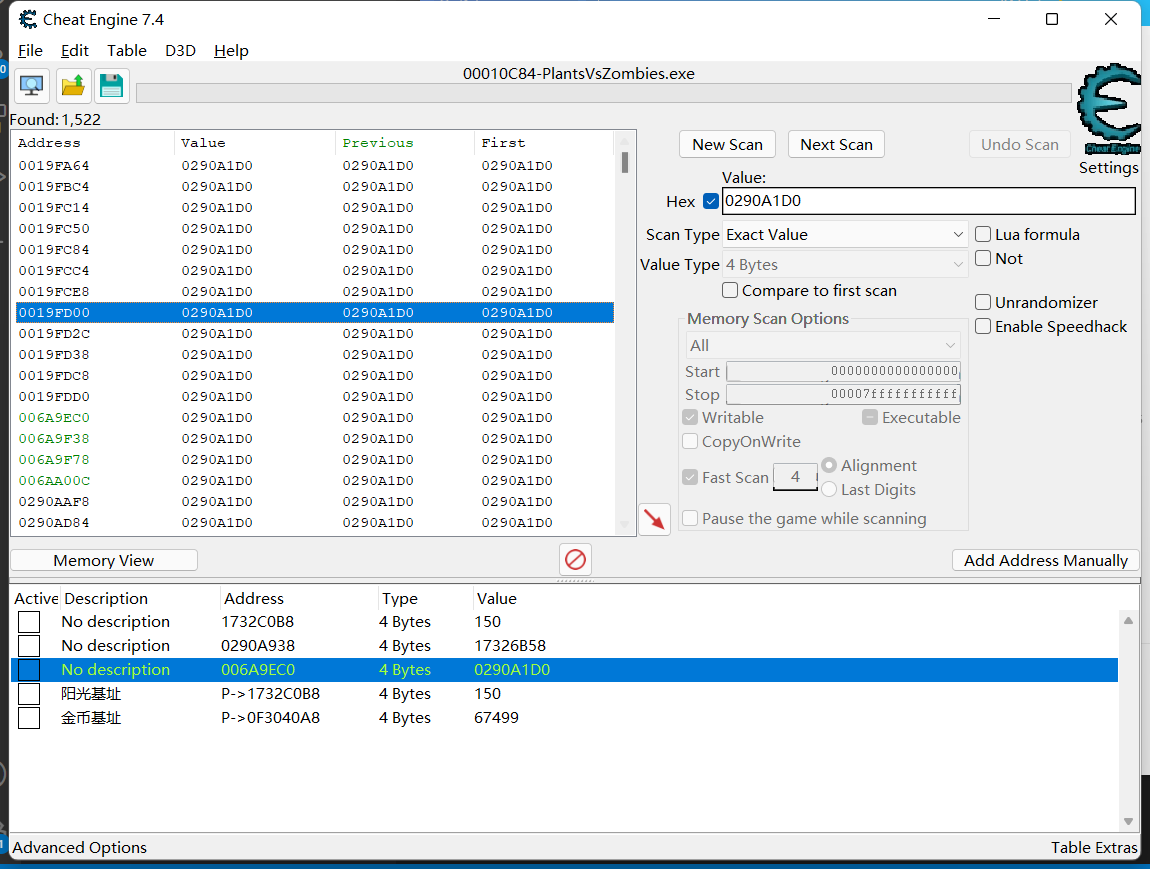Click the Stop address field
This screenshot has height=869, width=1150.
pyautogui.click(x=843, y=395)
